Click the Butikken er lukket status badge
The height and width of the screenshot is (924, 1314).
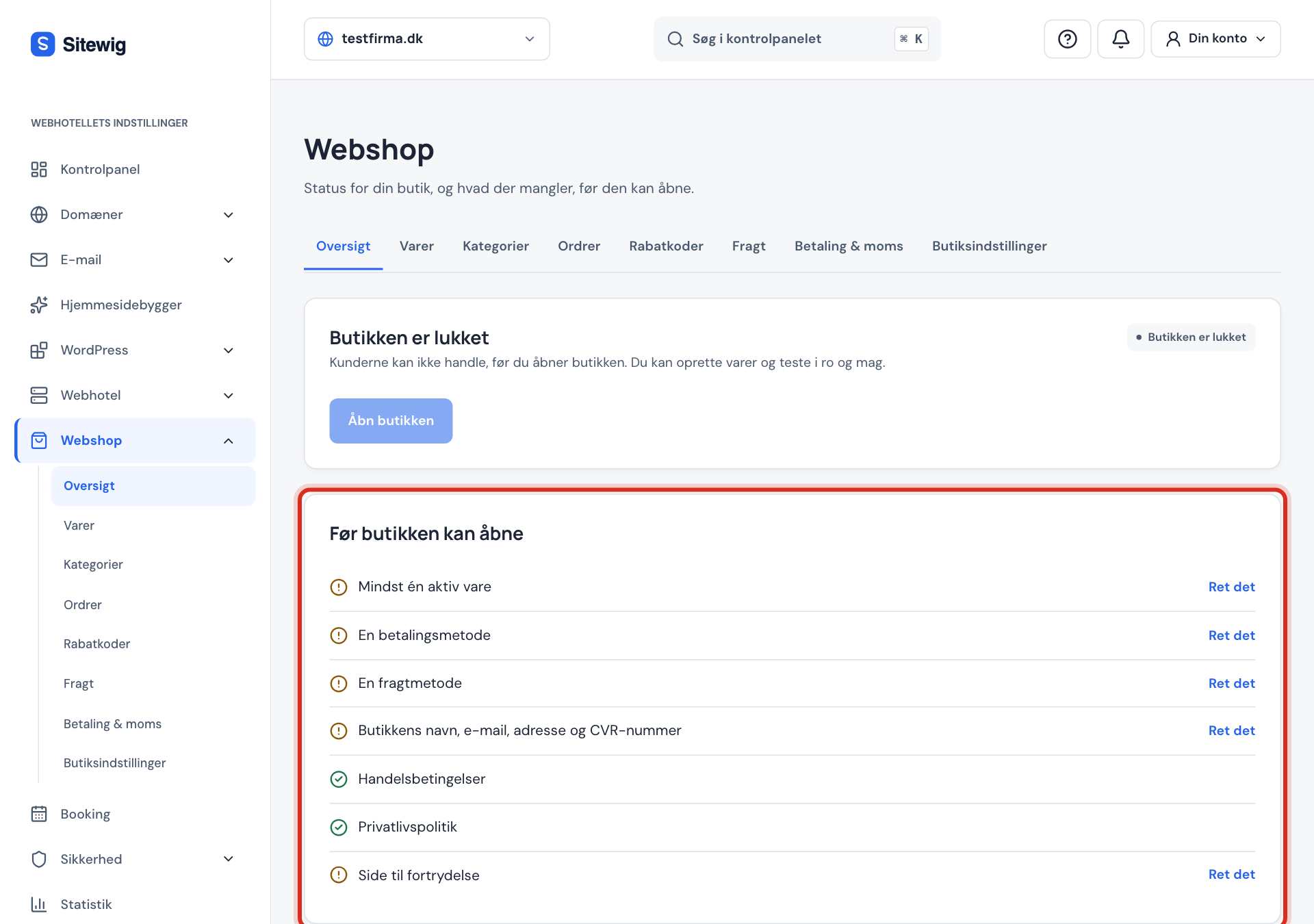click(1191, 337)
